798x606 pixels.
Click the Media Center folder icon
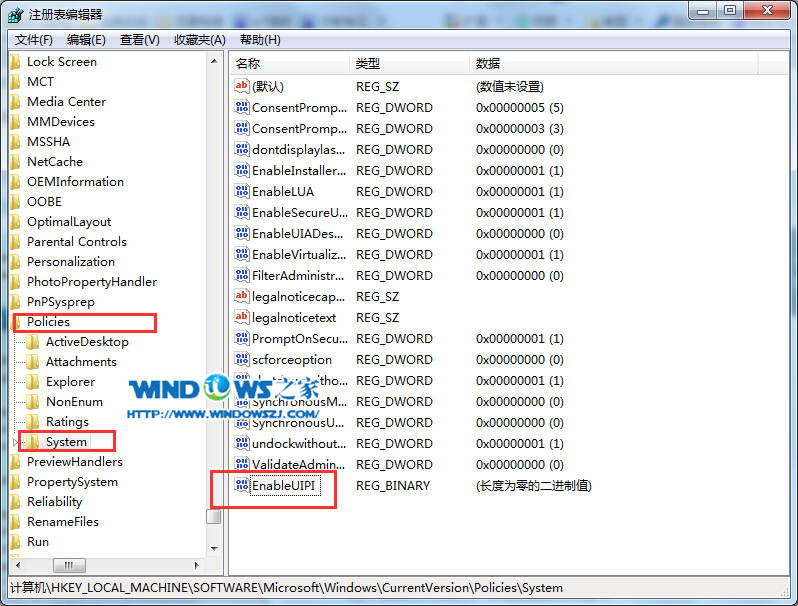[15, 102]
